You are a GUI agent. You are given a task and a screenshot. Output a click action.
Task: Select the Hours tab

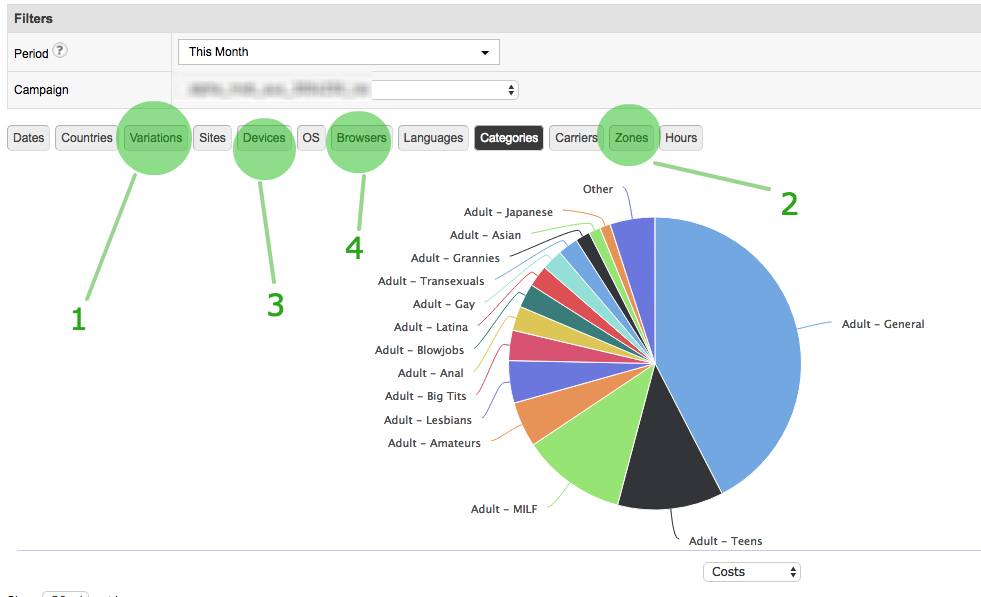(x=681, y=138)
